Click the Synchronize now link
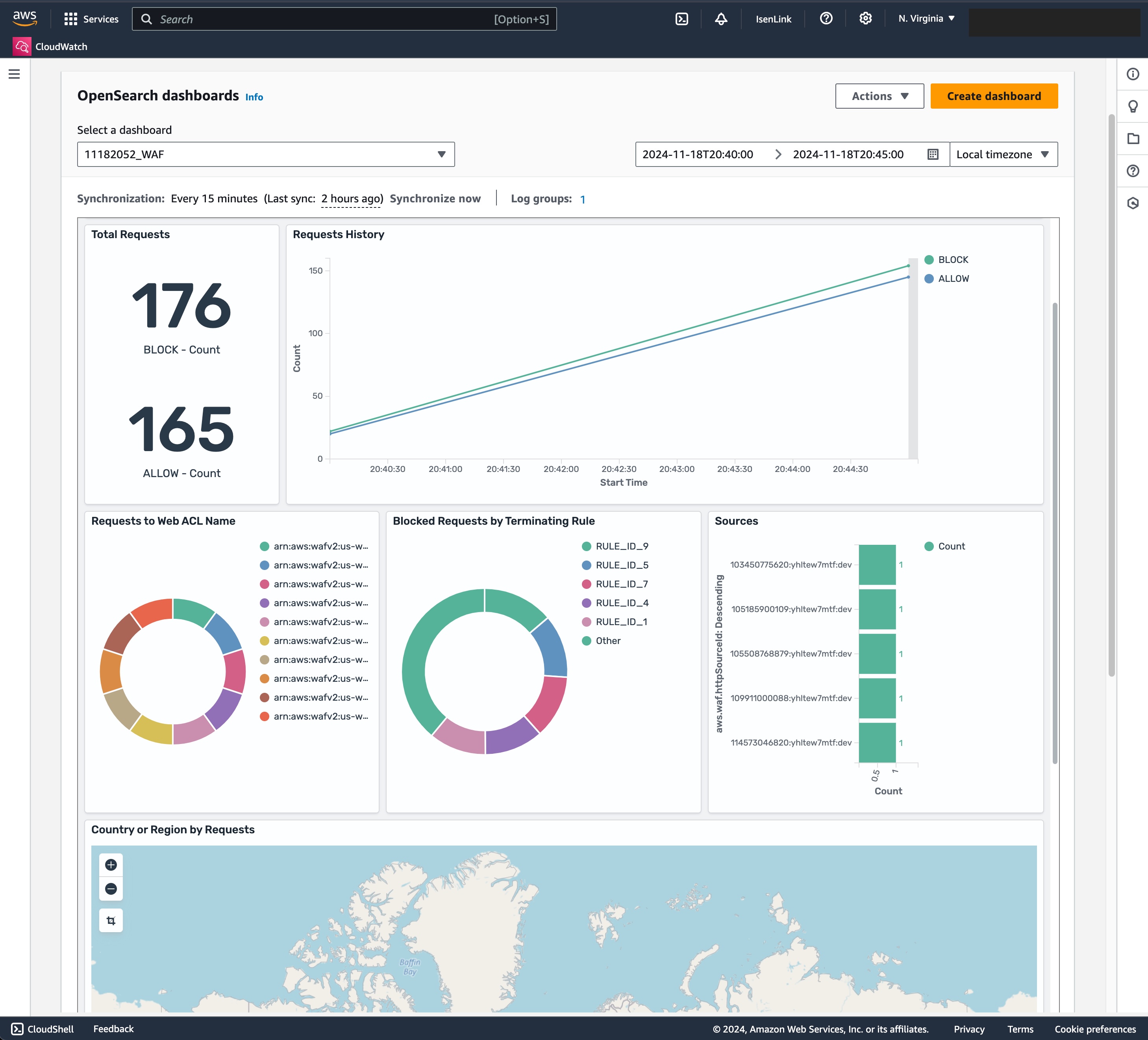The height and width of the screenshot is (1040, 1148). point(435,198)
